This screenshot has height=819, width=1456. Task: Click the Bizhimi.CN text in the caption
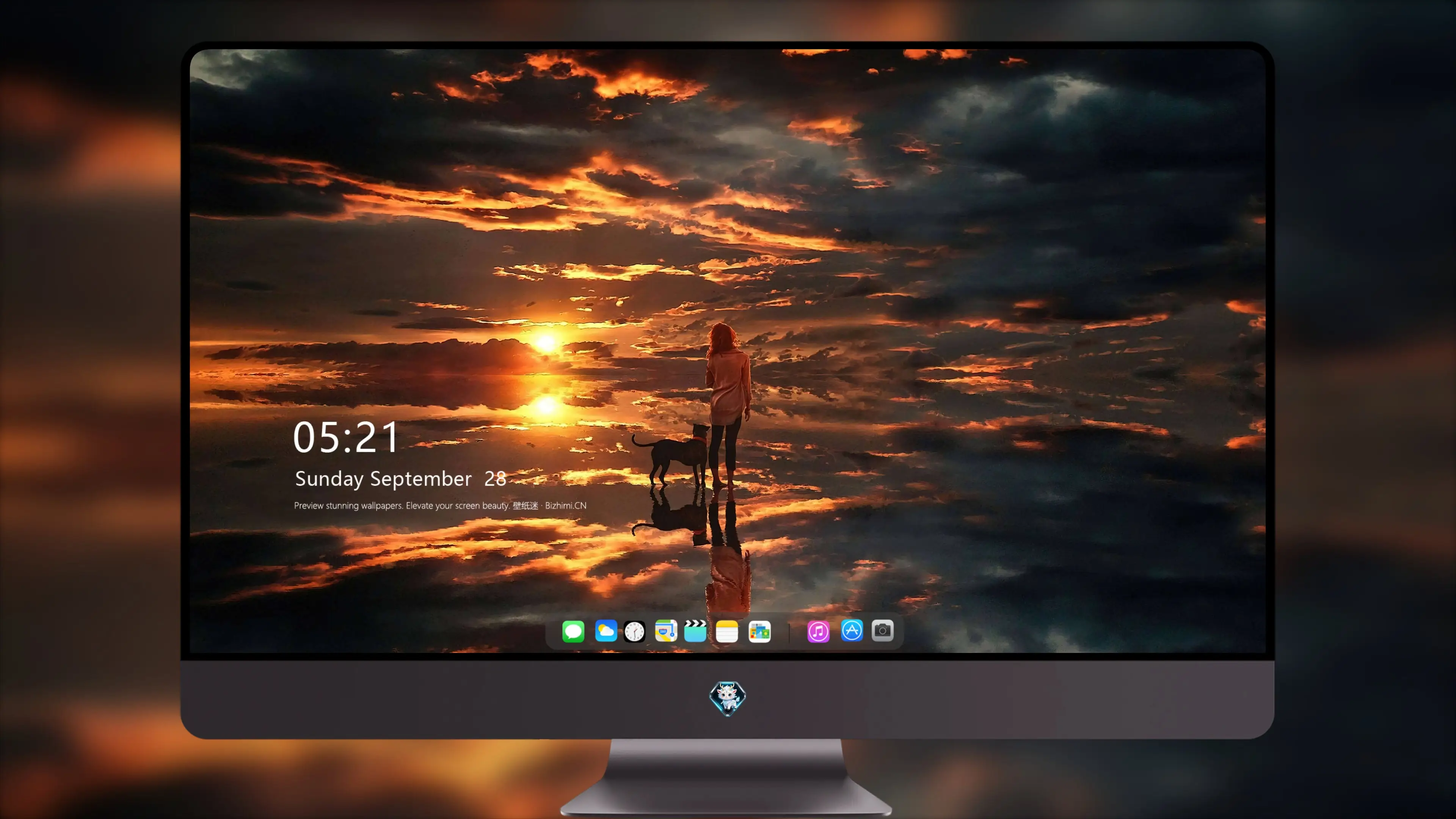coord(566,505)
